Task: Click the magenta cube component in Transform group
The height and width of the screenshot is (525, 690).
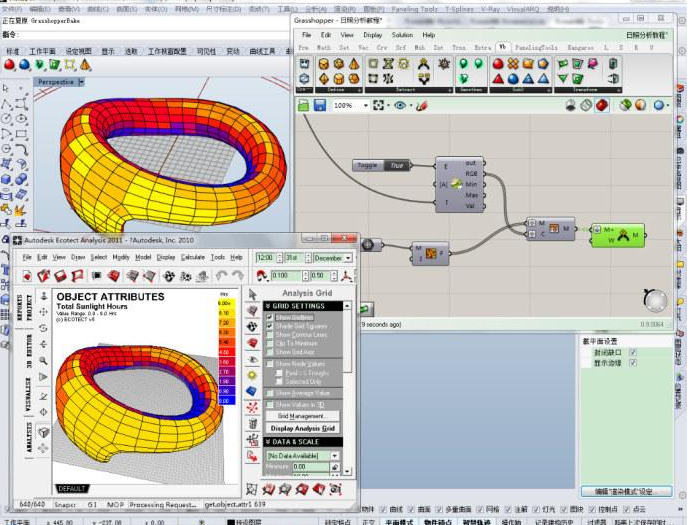Action: click(593, 64)
